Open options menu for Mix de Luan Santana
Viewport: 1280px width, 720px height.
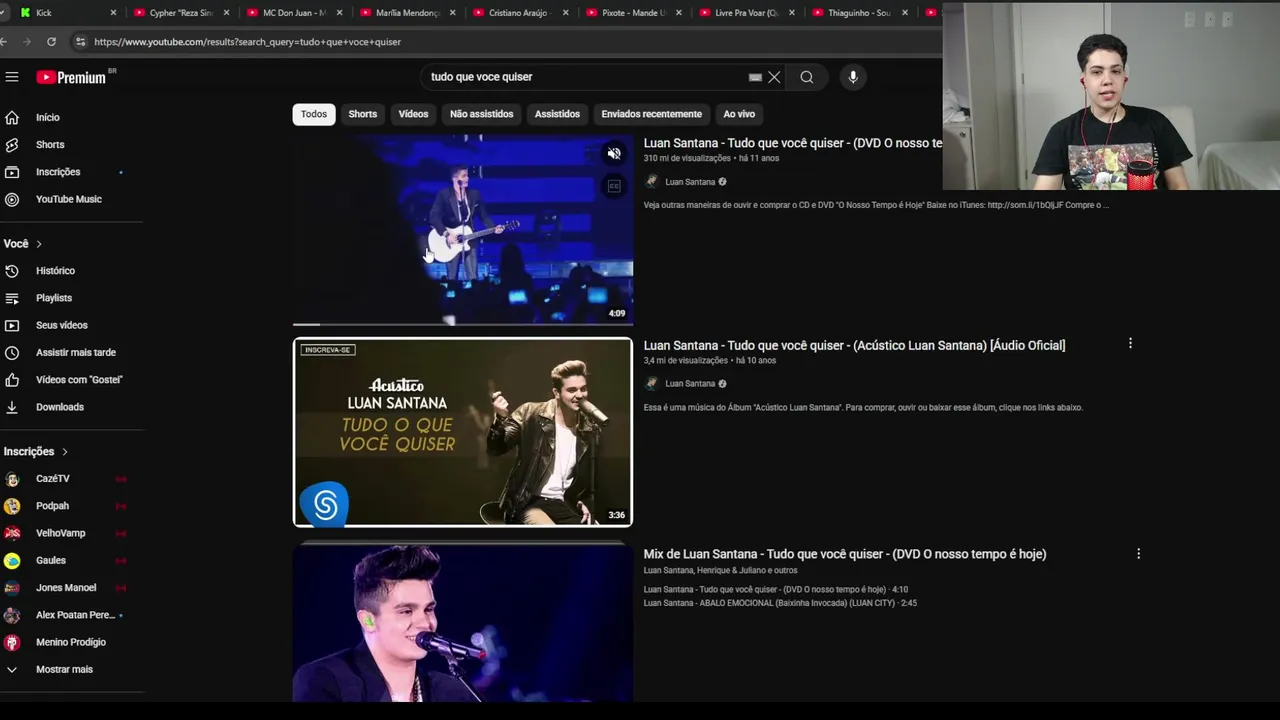coord(1138,554)
